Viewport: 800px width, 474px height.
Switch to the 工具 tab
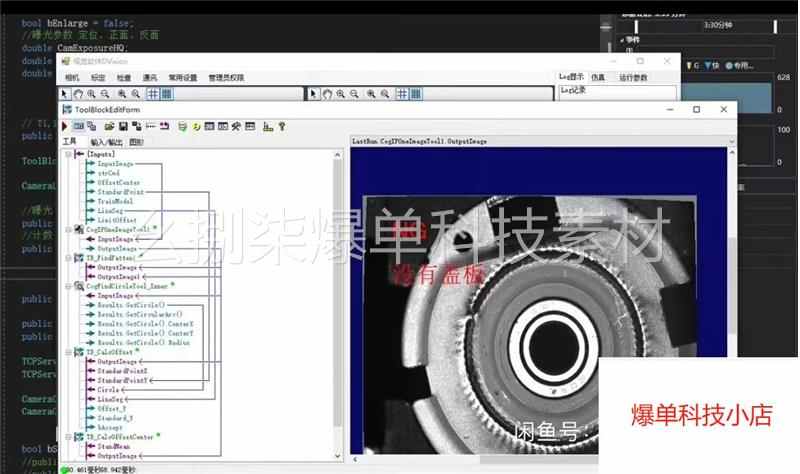(x=69, y=141)
